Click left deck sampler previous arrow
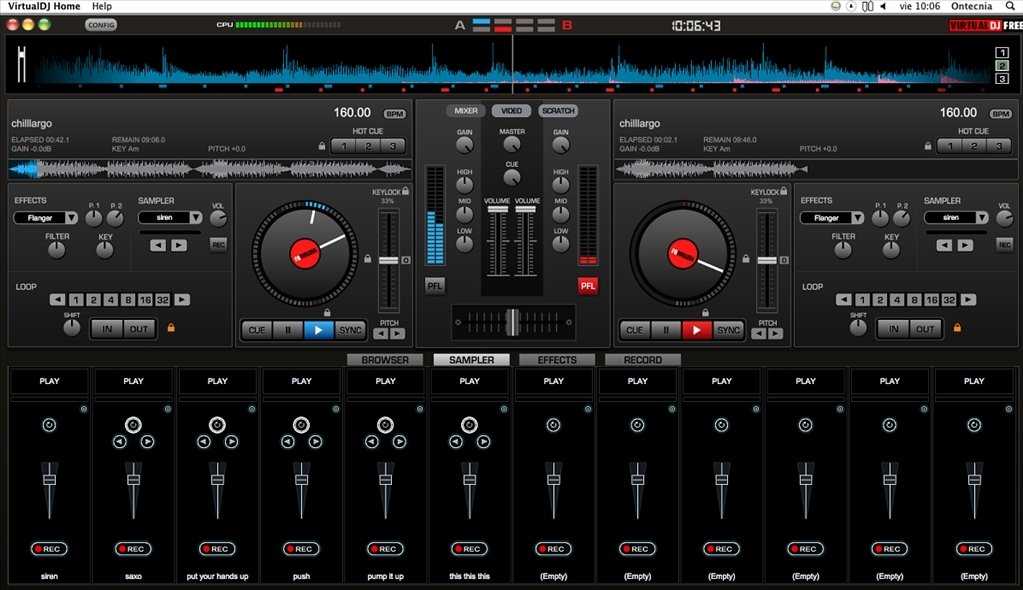 coord(158,245)
